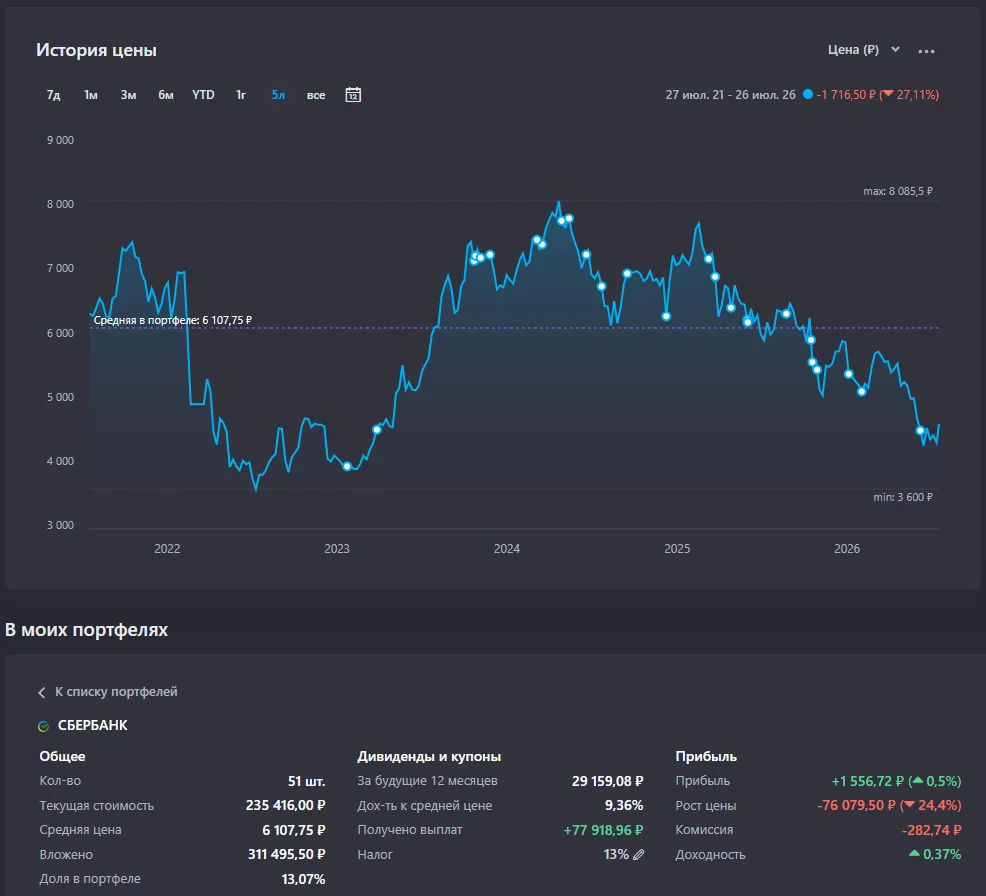Open the custom date range calendar icon
986x896 pixels.
pyautogui.click(x=353, y=95)
